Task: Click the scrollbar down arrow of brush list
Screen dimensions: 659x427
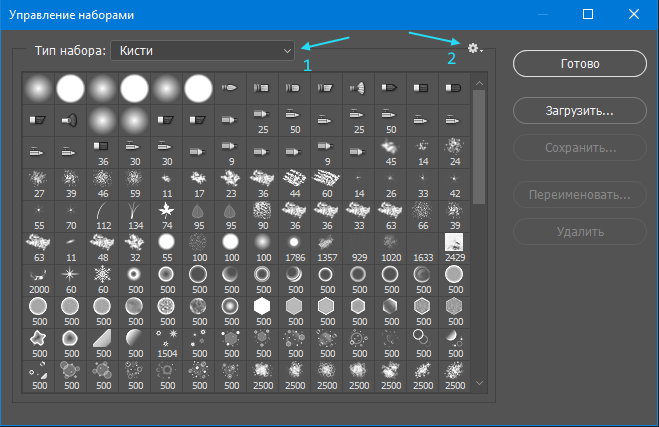Action: [479, 383]
